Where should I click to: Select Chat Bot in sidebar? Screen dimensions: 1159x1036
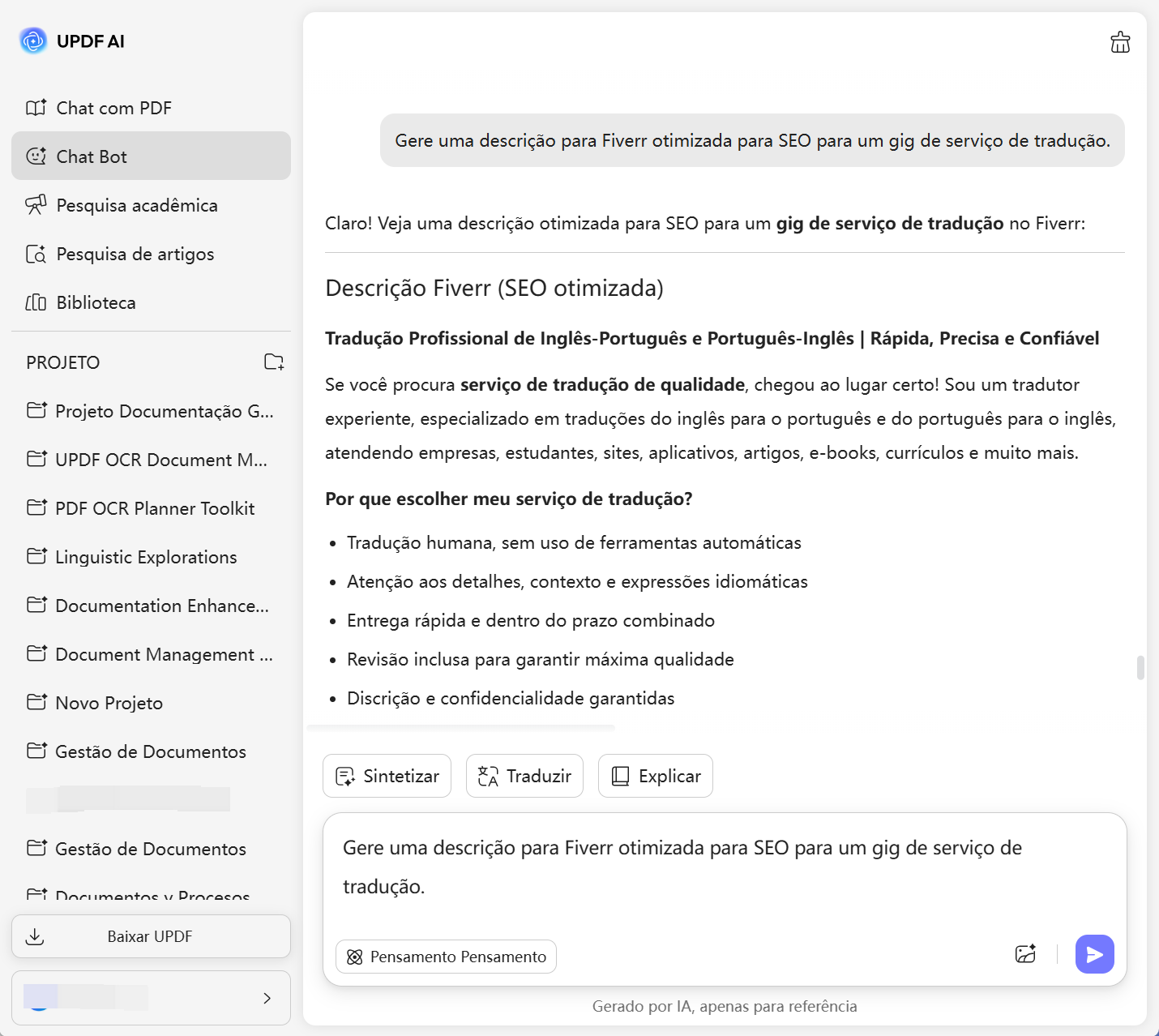coord(92,156)
